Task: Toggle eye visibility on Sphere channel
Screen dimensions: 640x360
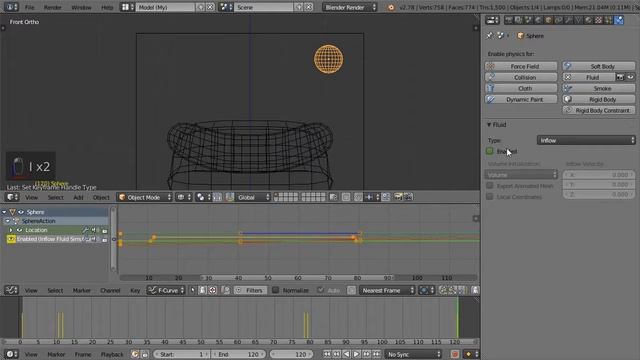Action: [21, 212]
